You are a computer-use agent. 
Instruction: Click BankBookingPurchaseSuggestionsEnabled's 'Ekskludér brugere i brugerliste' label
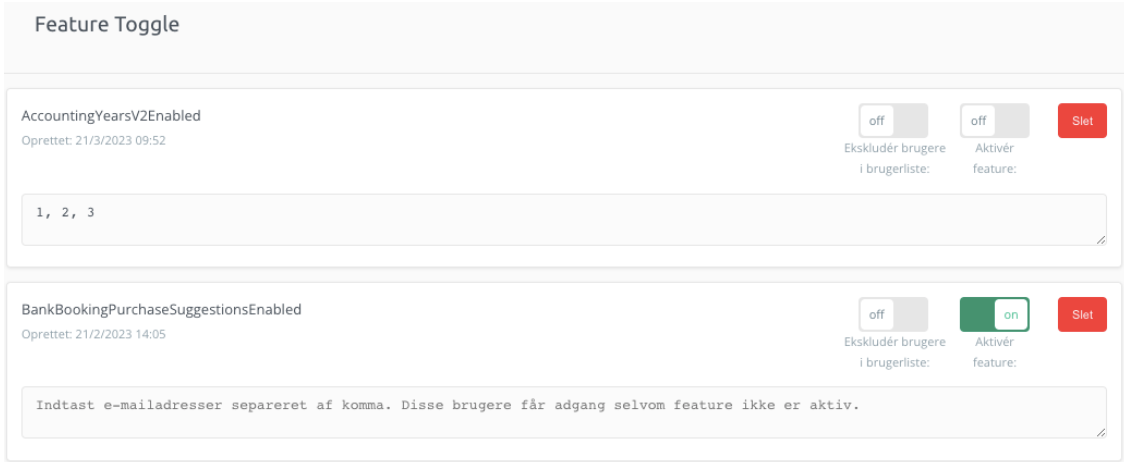click(x=893, y=352)
